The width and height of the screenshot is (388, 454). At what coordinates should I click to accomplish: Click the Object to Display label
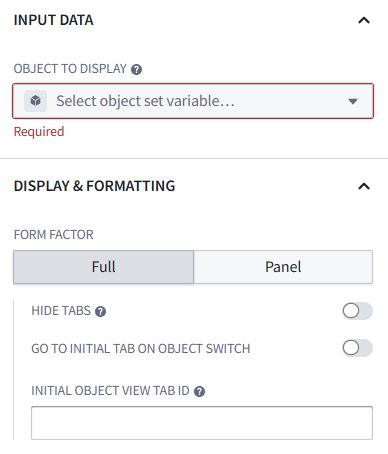[70, 69]
